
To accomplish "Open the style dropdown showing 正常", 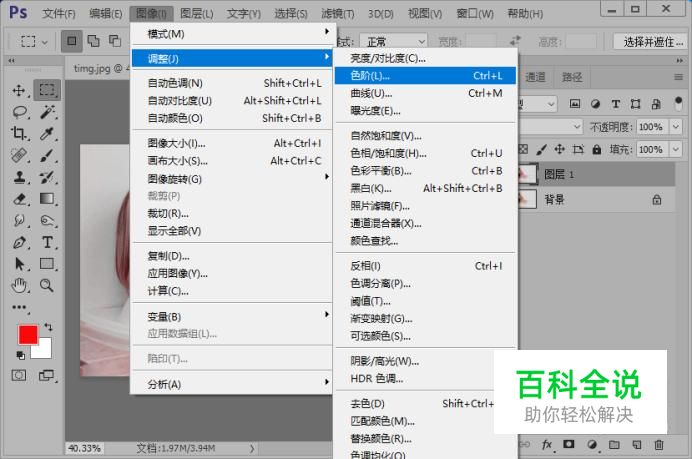I will [x=393, y=42].
